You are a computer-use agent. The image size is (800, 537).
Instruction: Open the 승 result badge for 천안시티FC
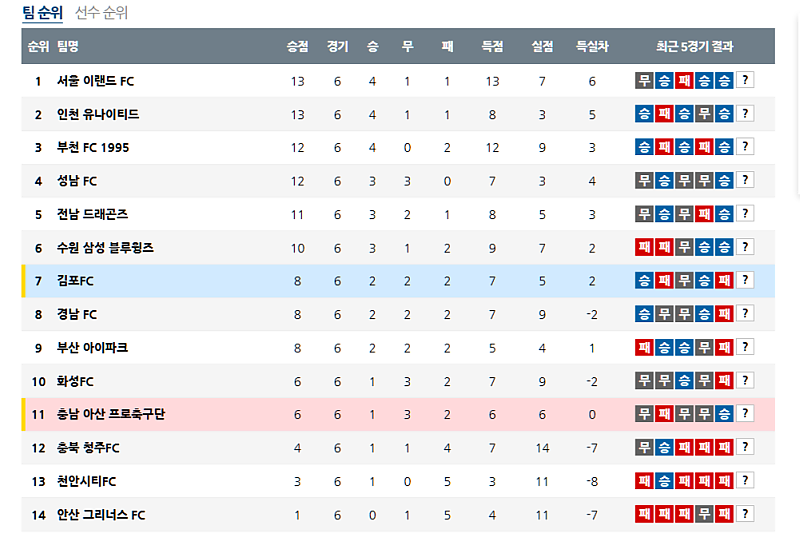click(664, 481)
